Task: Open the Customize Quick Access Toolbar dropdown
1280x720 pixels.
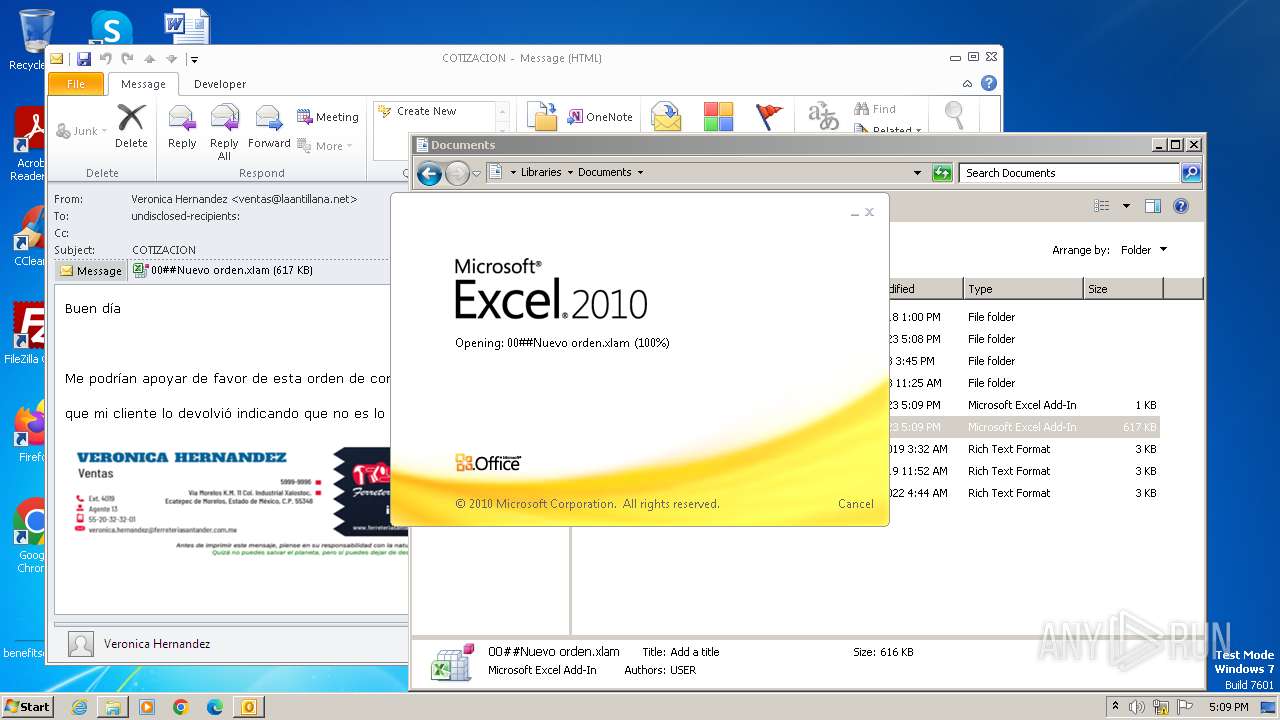Action: point(194,59)
